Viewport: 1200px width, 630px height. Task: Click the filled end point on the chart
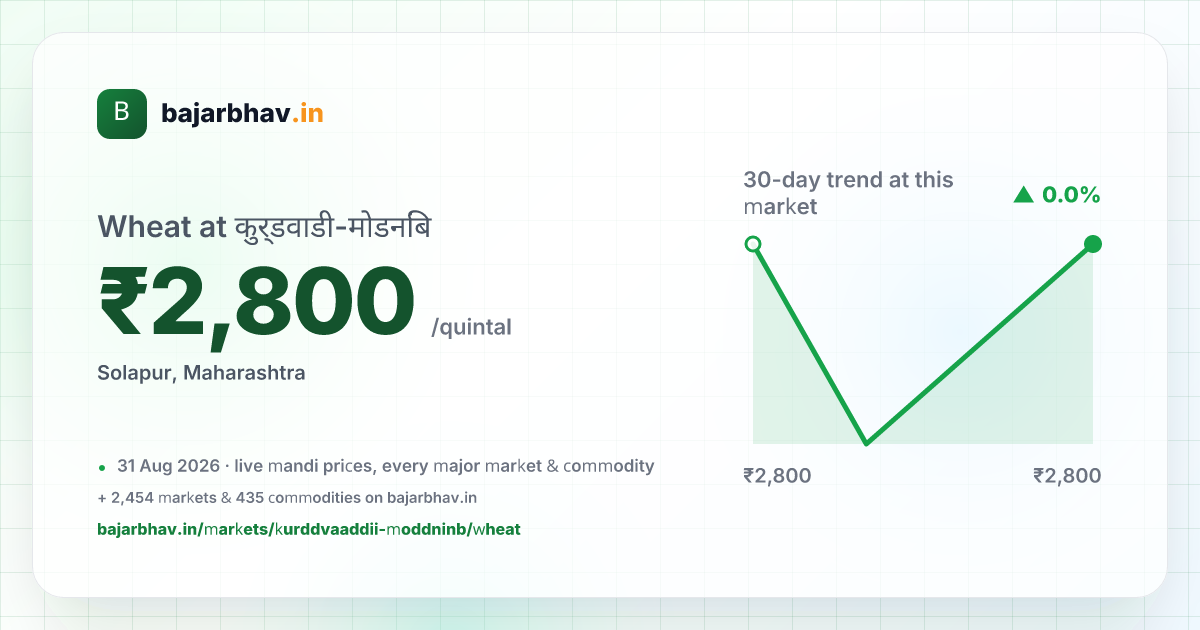(1093, 244)
